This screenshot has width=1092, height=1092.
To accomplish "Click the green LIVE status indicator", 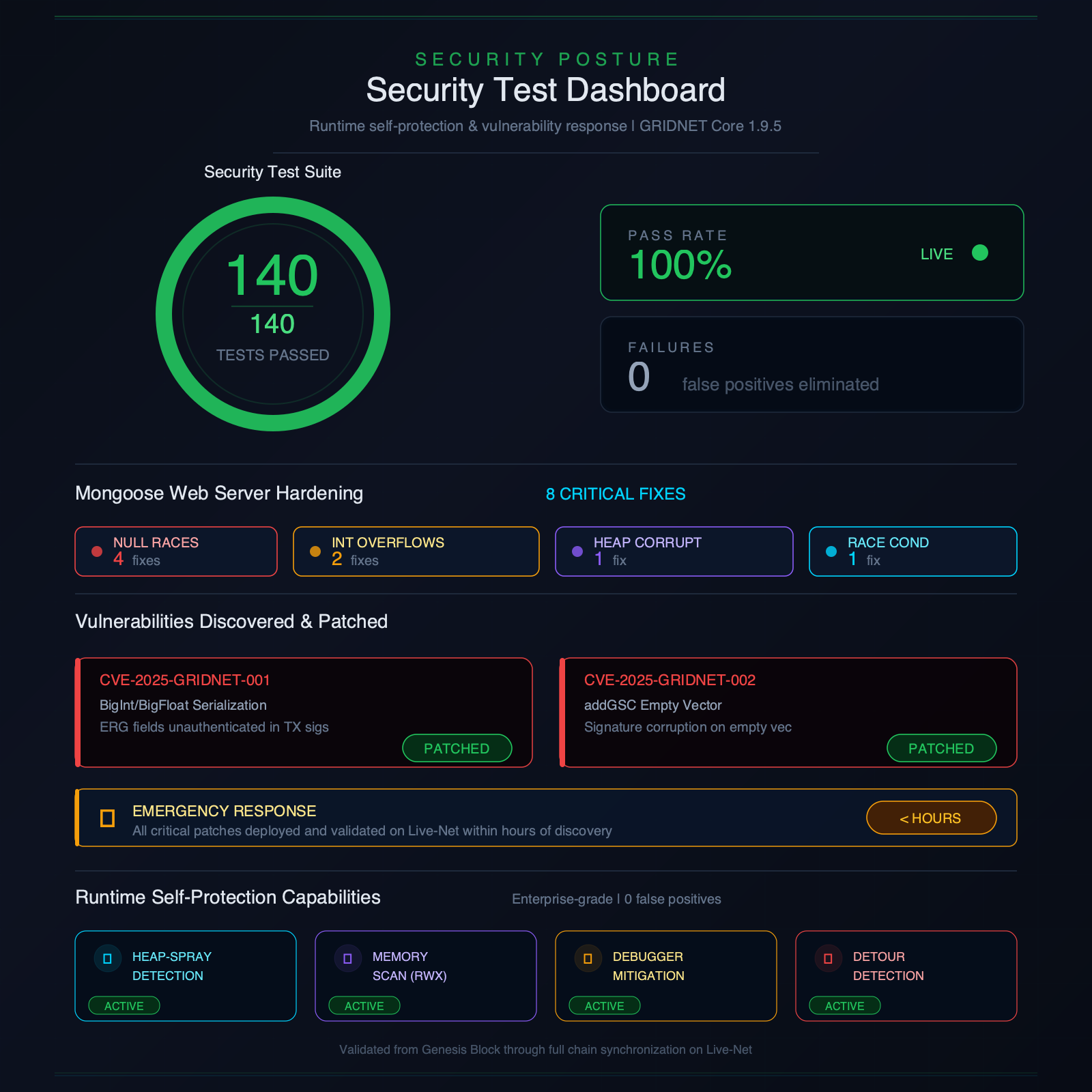I will [979, 253].
